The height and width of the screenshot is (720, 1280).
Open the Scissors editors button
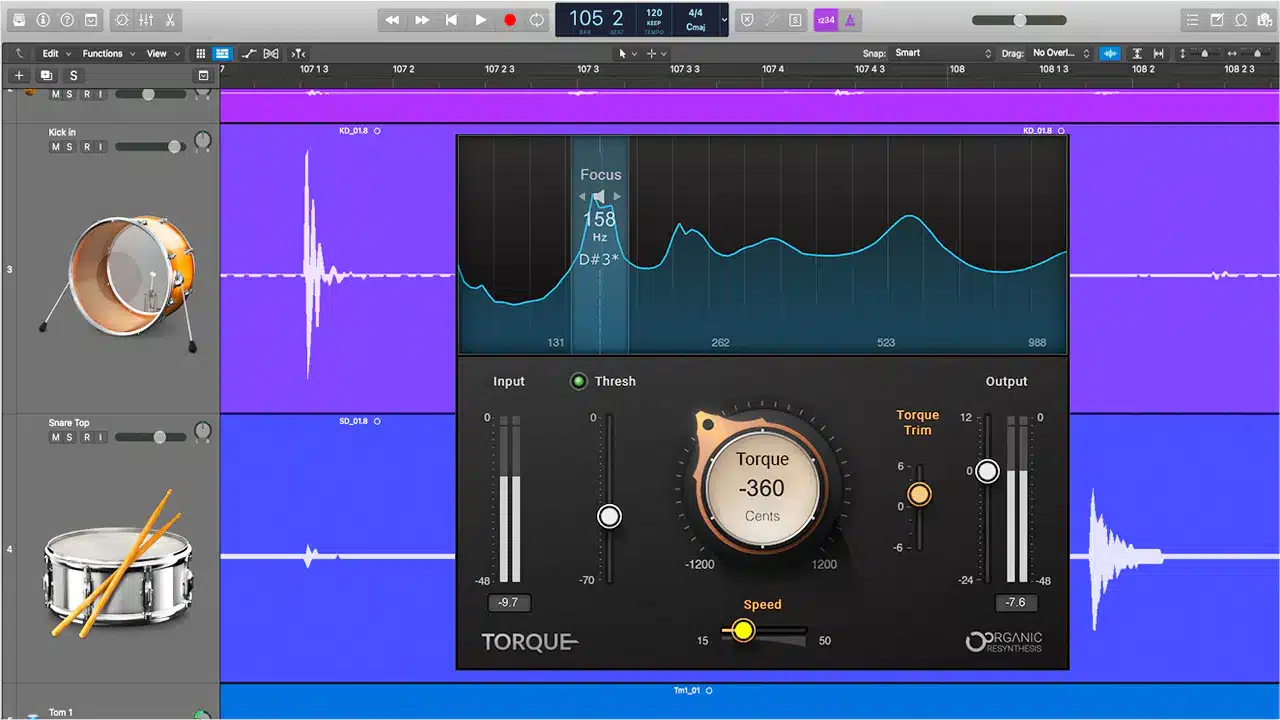point(170,20)
